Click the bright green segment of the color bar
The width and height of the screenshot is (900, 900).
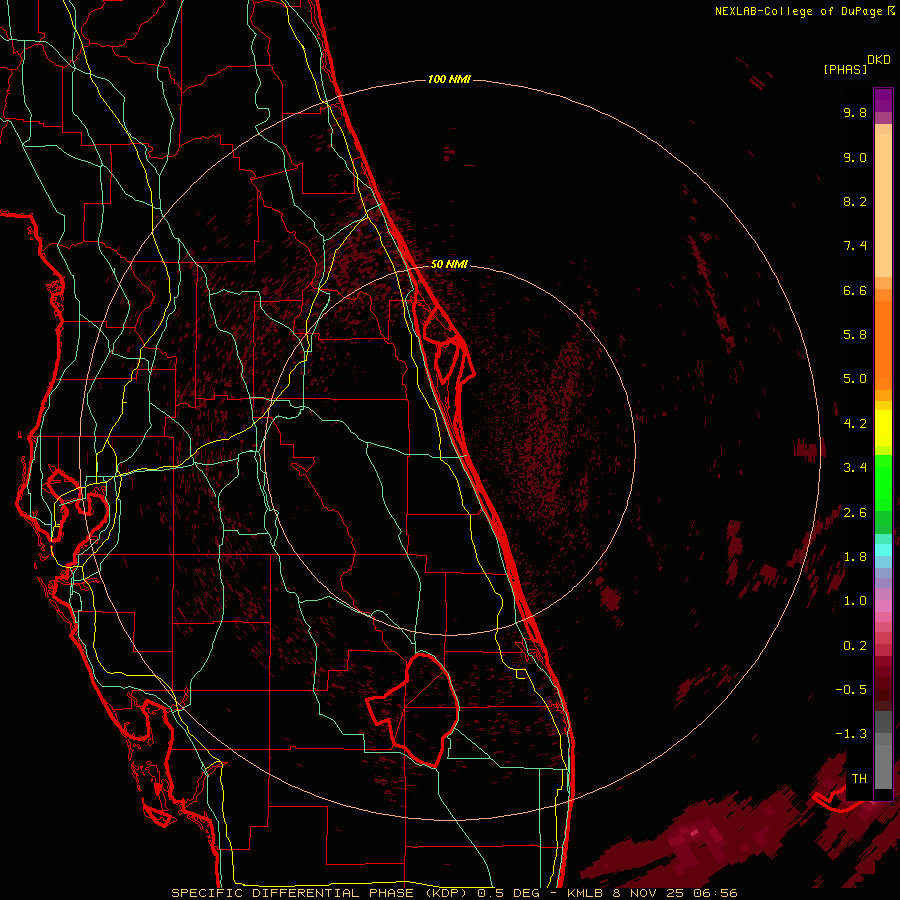(883, 482)
